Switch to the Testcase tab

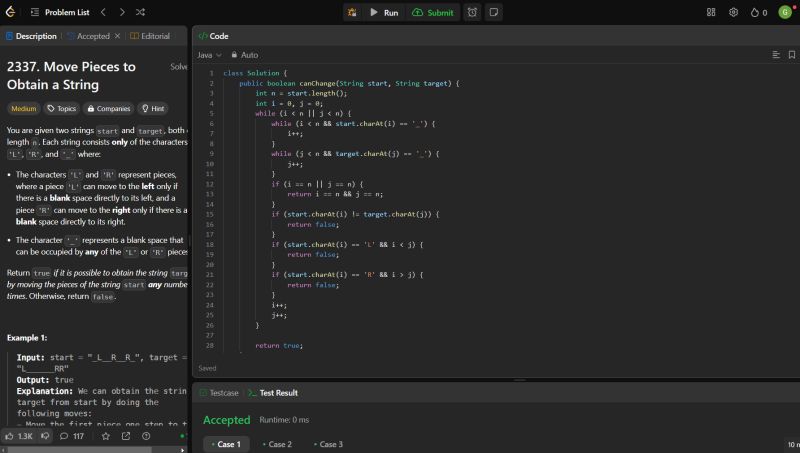coord(219,393)
